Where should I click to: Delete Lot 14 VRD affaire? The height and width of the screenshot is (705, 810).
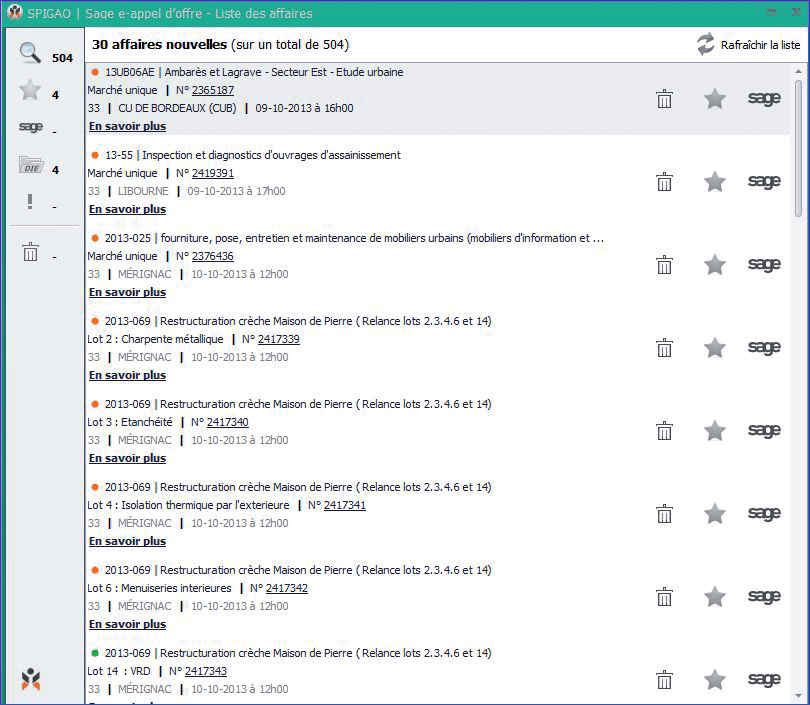(664, 680)
